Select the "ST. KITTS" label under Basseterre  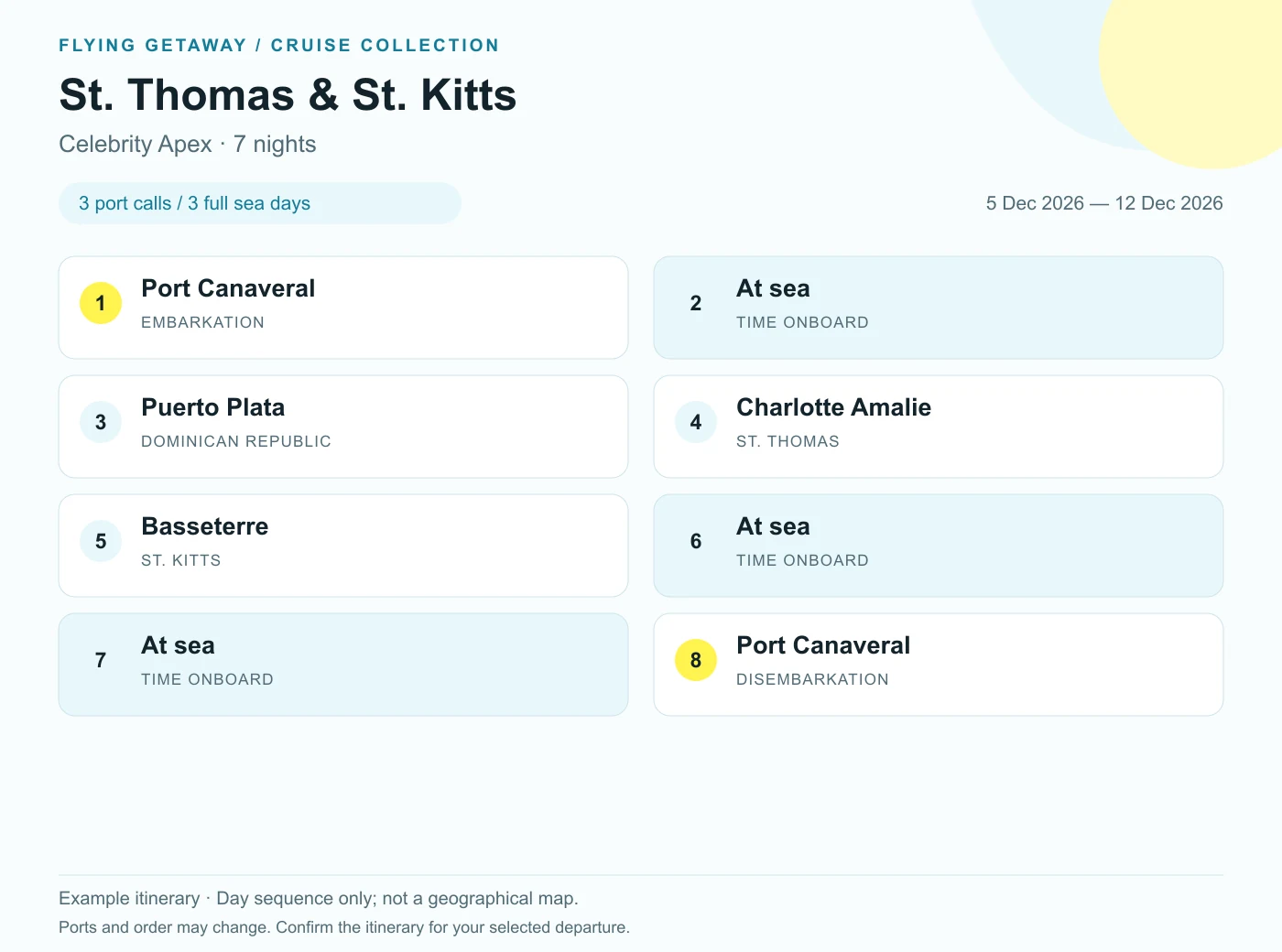coord(181,560)
